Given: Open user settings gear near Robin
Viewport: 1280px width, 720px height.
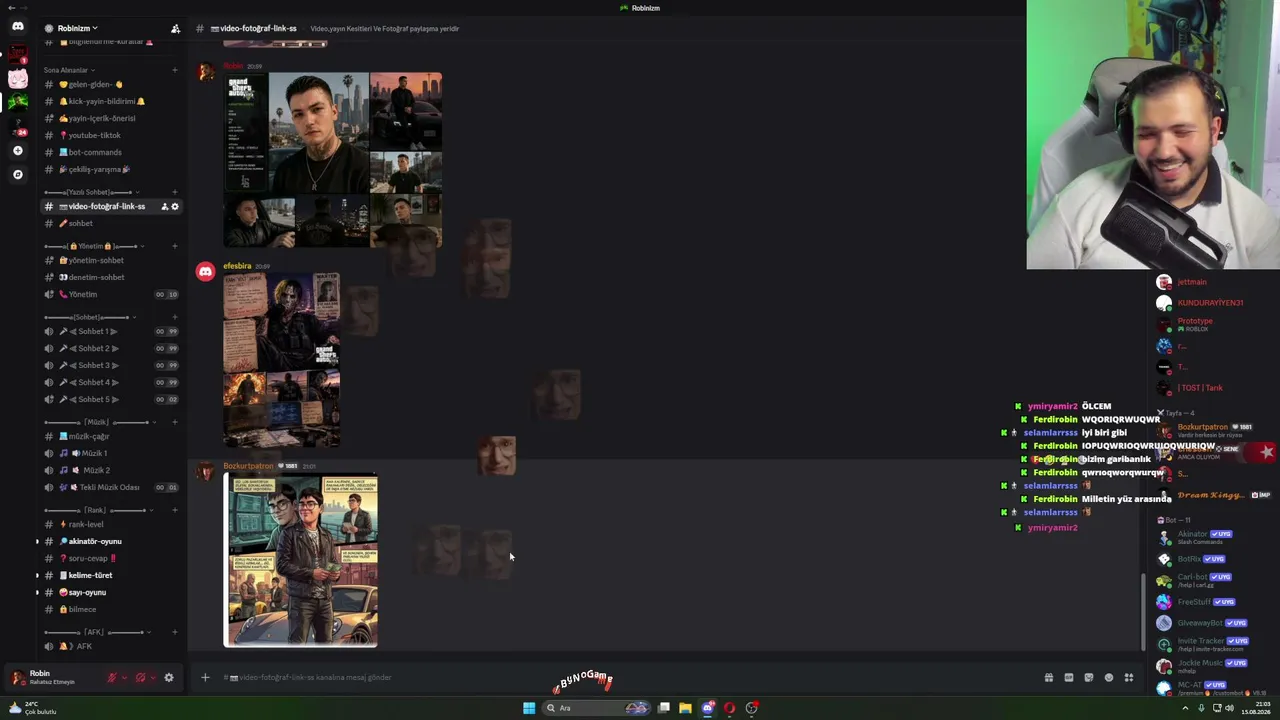Looking at the screenshot, I should 168,678.
